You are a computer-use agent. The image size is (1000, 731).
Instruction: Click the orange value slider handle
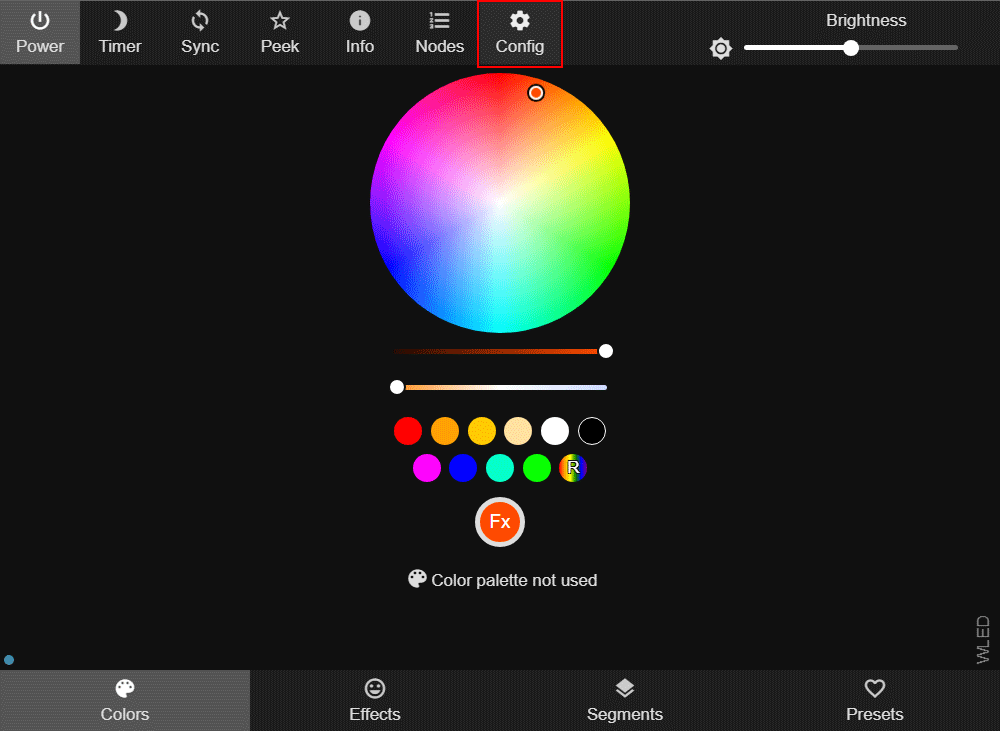click(x=606, y=351)
